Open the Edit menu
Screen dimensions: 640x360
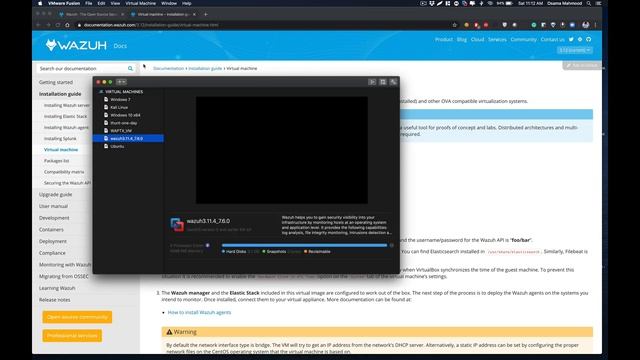point(101,3)
